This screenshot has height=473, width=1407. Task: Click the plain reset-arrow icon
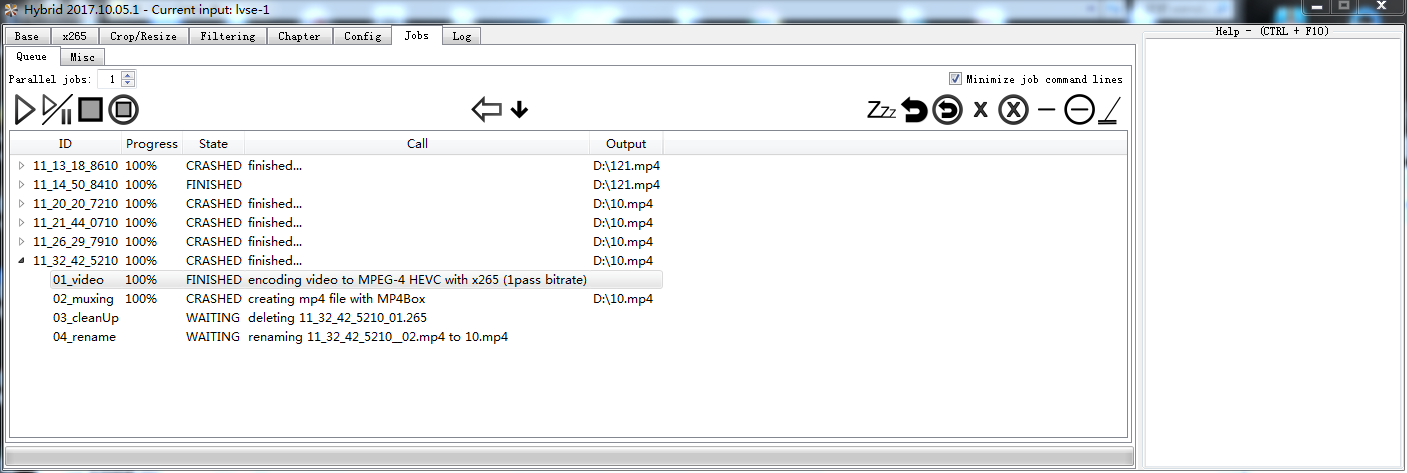coord(914,110)
